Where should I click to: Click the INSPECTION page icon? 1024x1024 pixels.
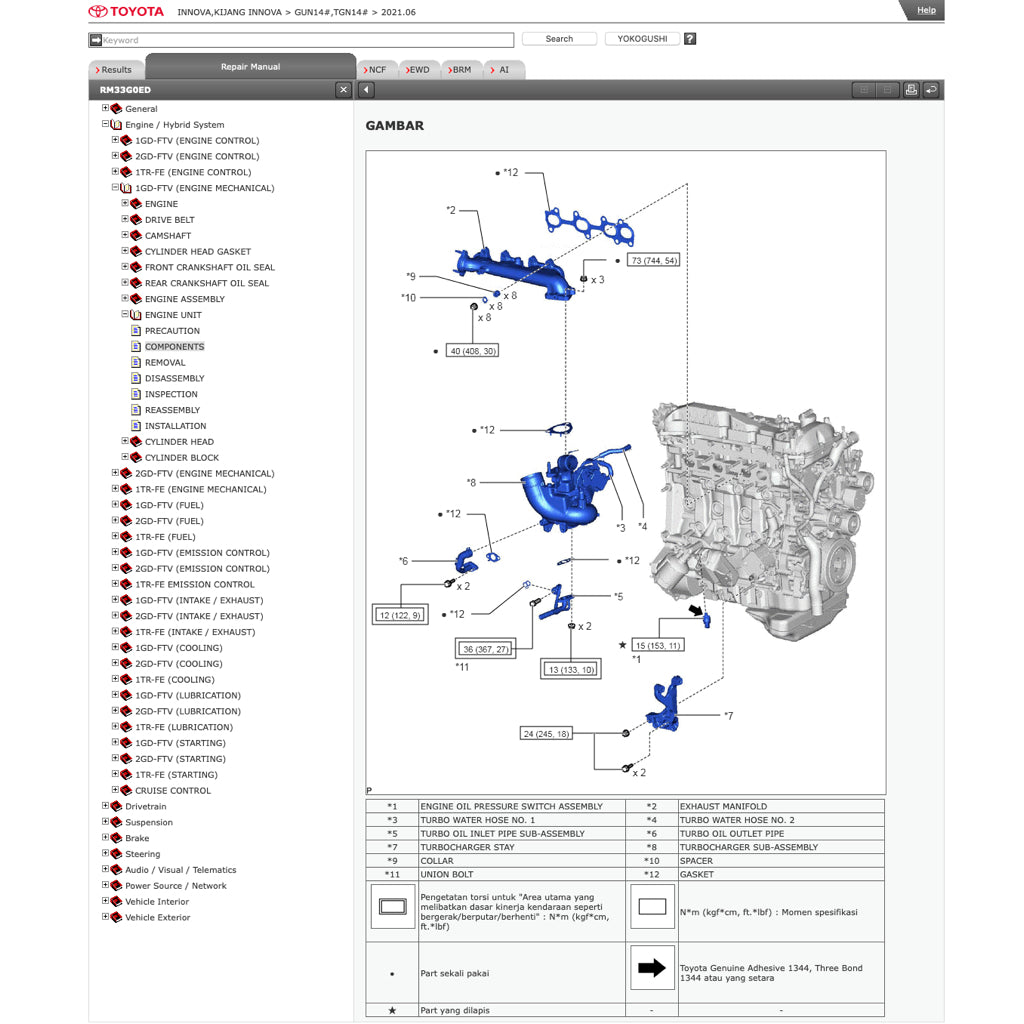136,394
